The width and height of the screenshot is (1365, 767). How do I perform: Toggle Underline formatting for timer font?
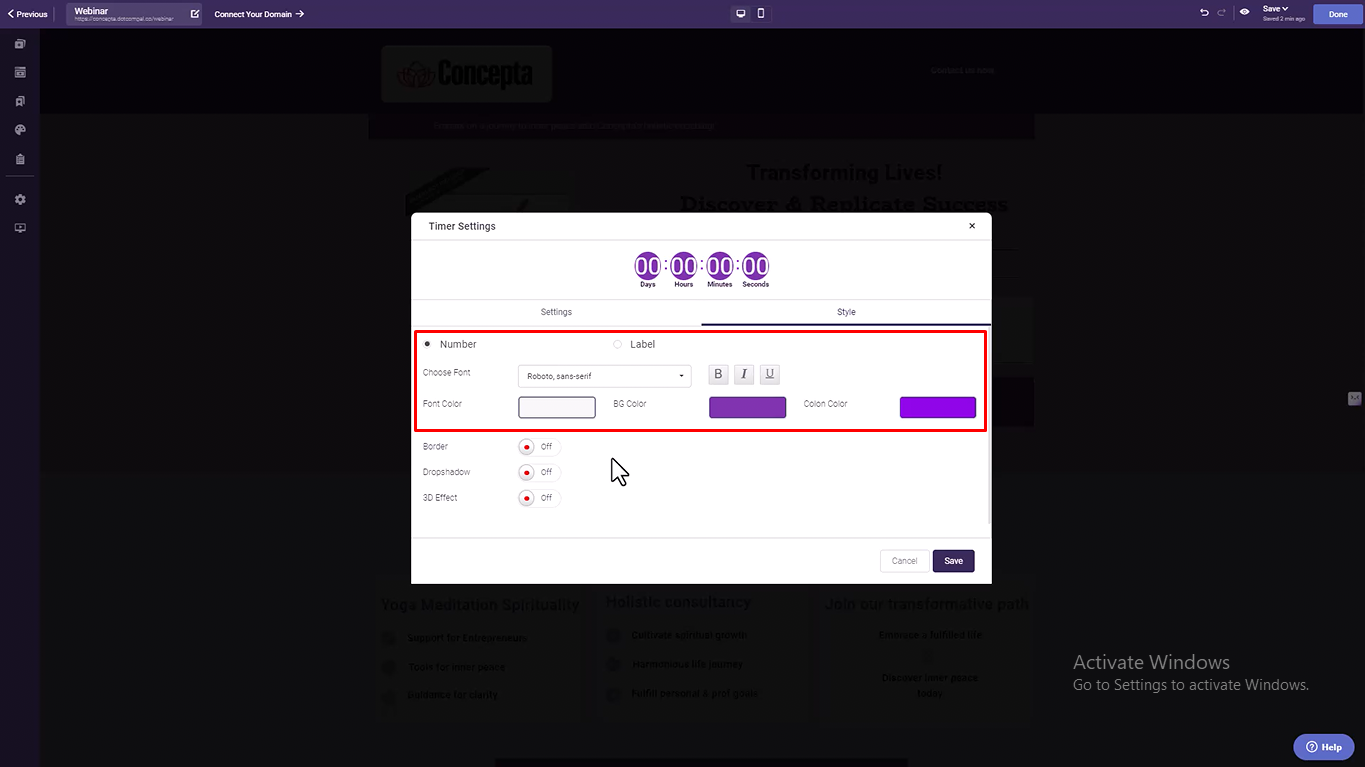[x=769, y=375]
